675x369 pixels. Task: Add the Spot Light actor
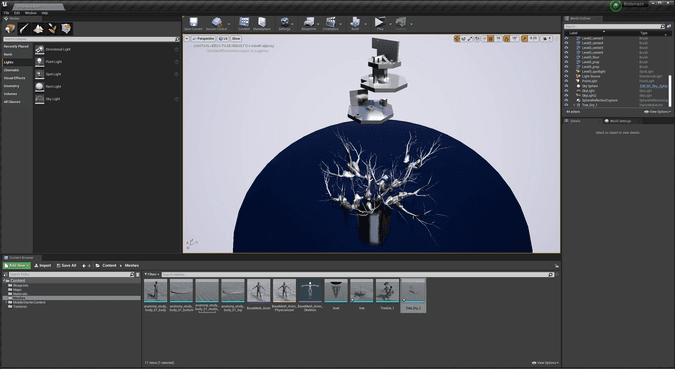point(107,74)
